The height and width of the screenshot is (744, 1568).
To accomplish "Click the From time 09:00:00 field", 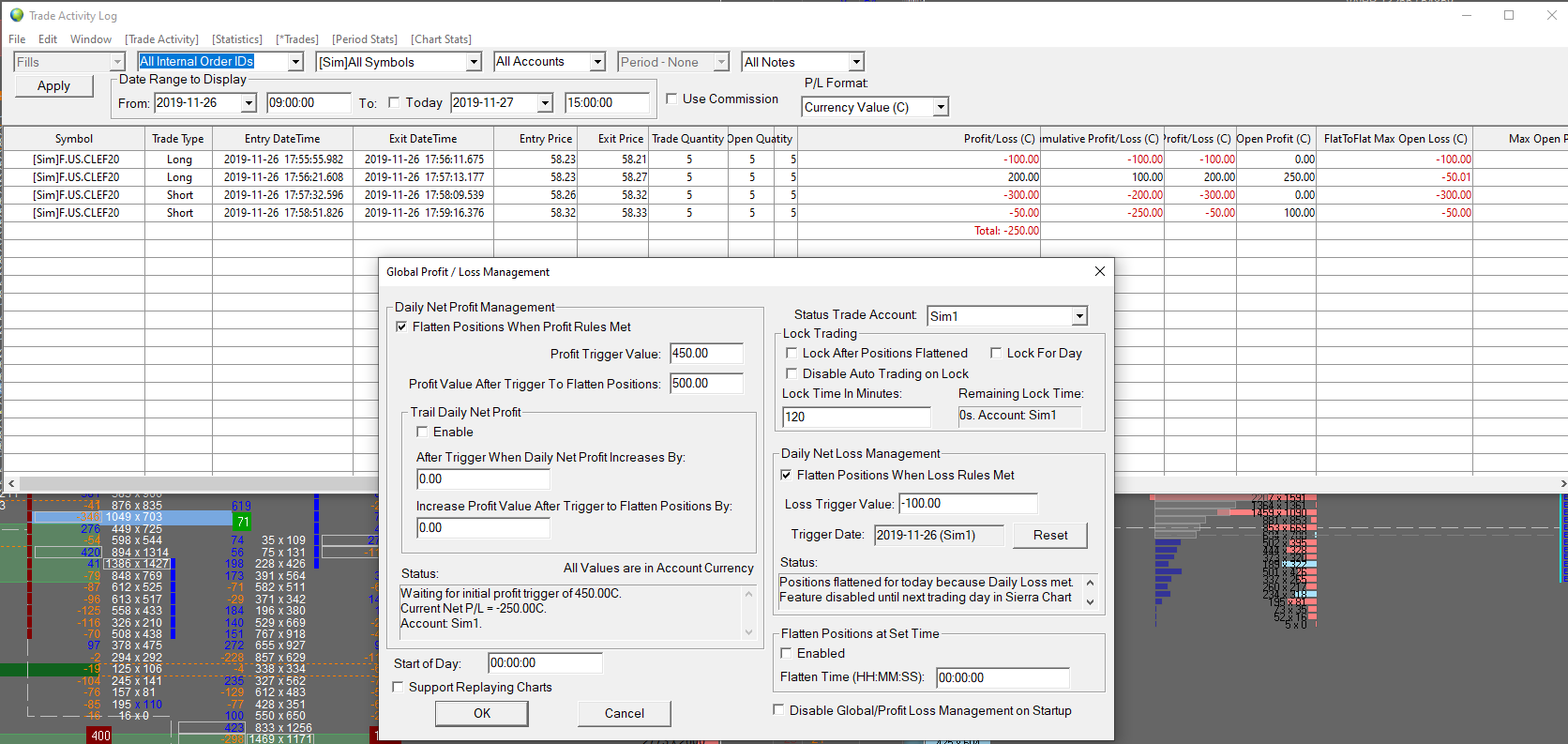I will click(307, 103).
